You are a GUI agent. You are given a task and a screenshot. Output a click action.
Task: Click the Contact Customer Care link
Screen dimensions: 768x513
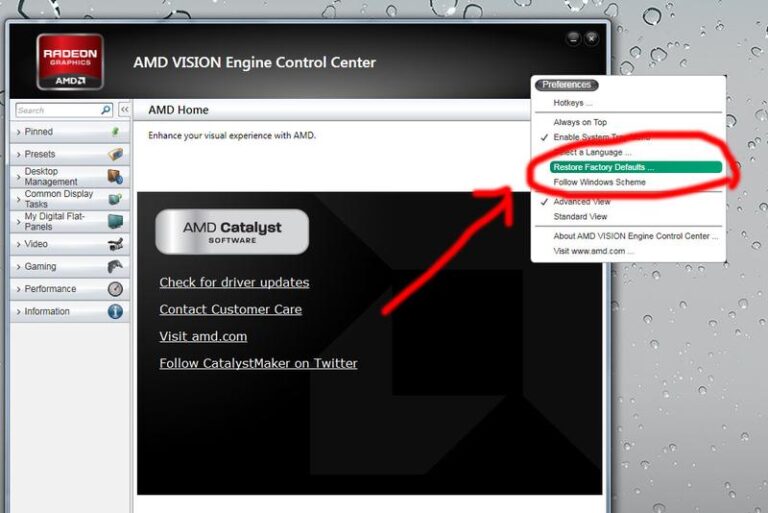point(230,310)
